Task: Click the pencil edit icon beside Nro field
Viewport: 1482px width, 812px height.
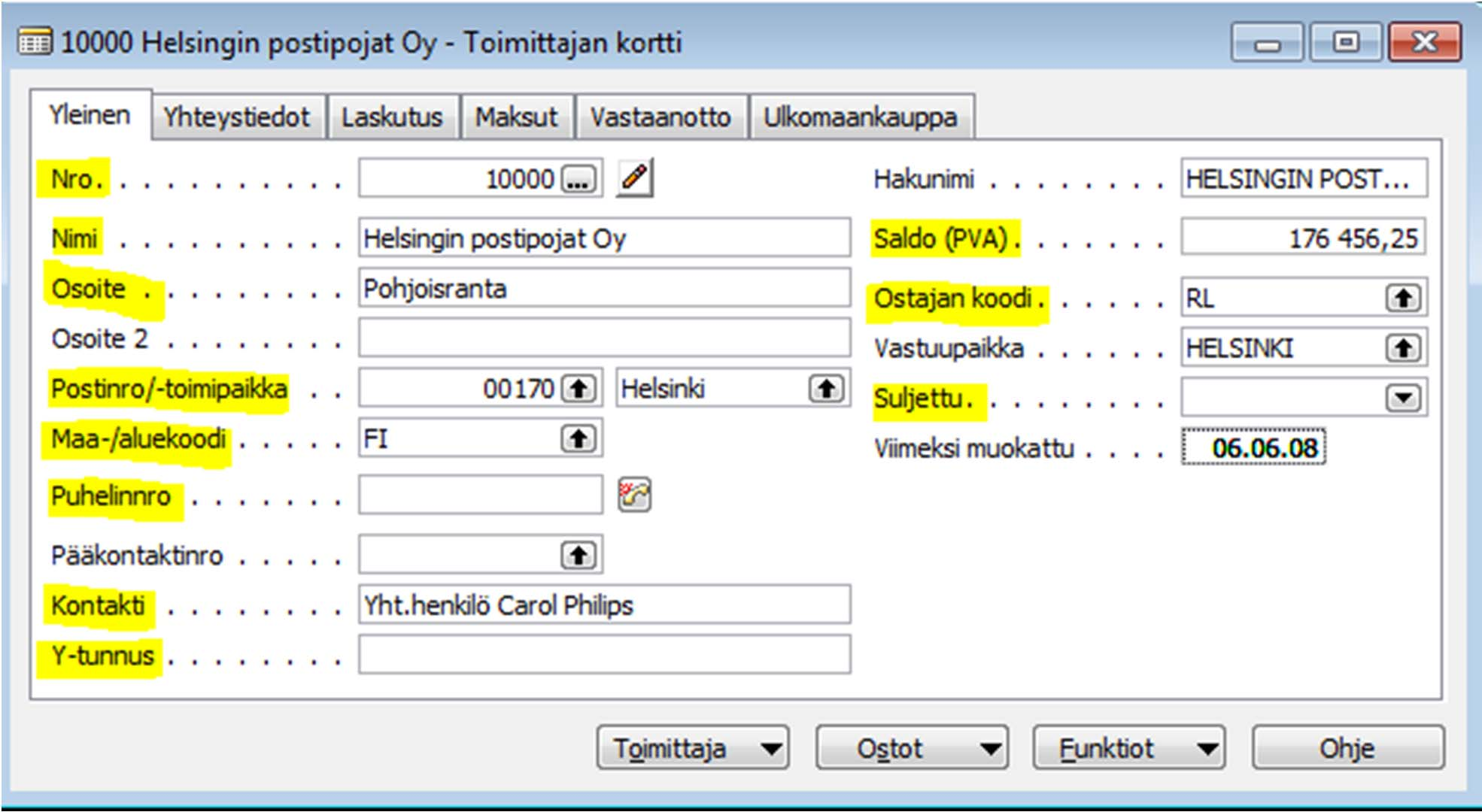Action: [x=635, y=178]
